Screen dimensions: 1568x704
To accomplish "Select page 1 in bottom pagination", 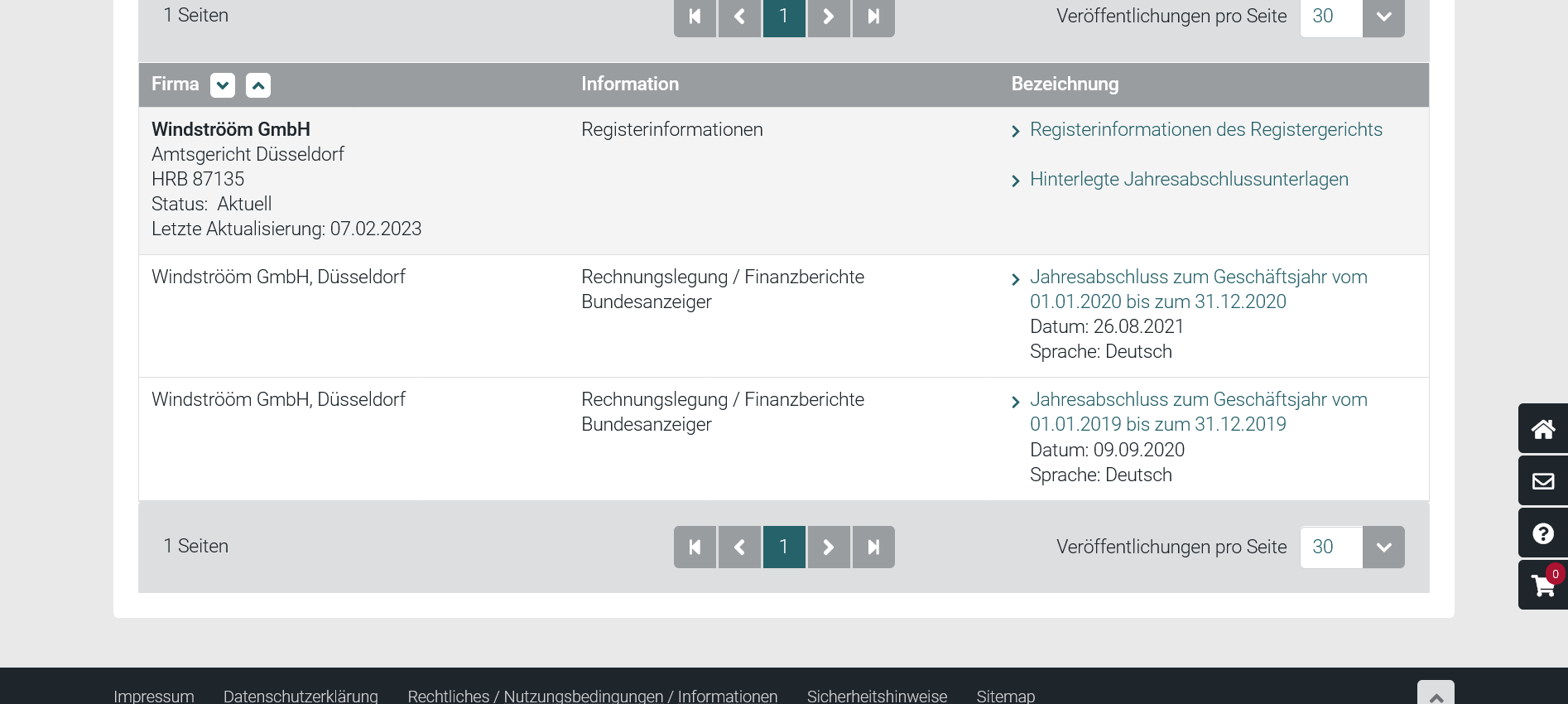I will (784, 547).
